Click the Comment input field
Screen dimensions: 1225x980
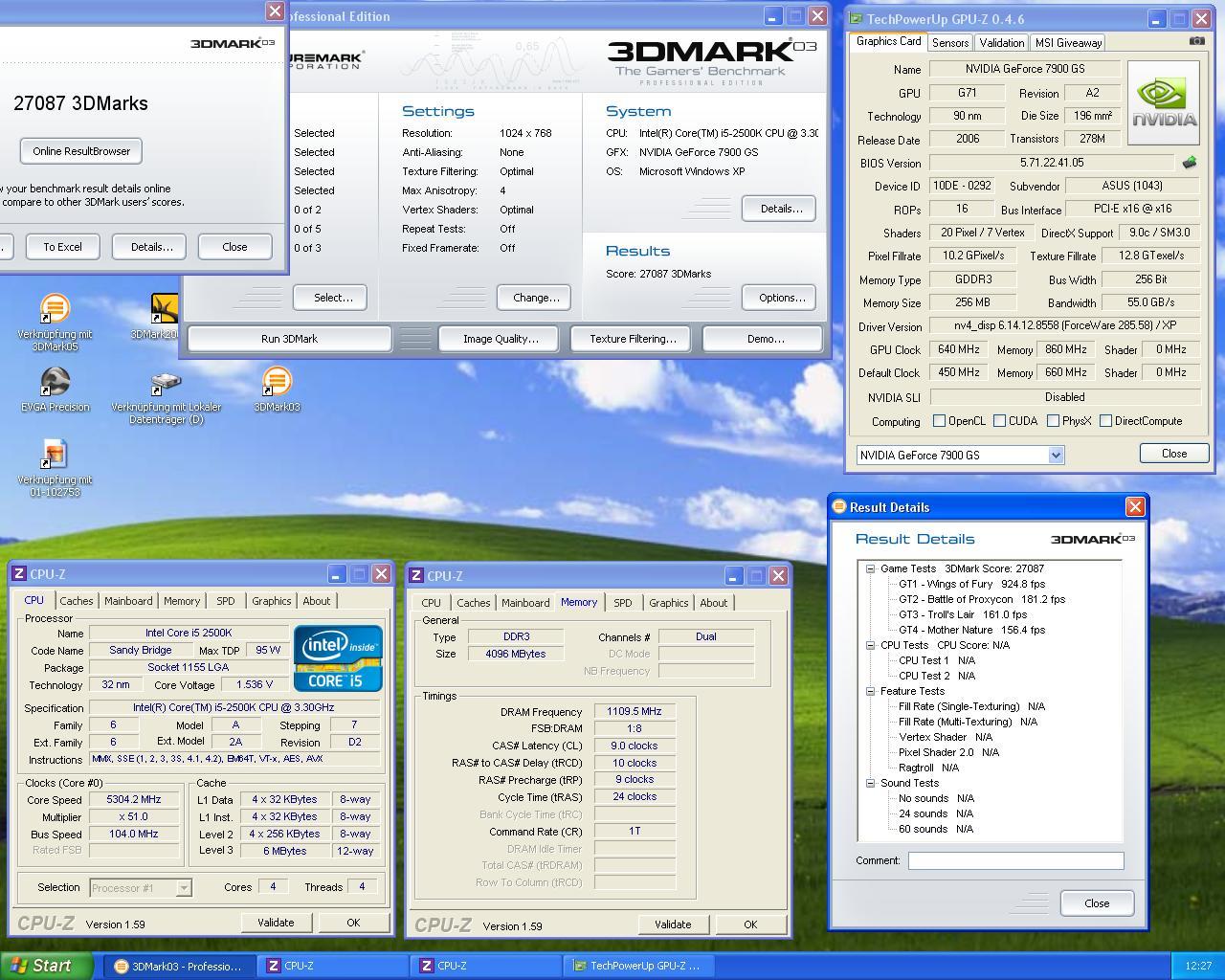(1015, 860)
